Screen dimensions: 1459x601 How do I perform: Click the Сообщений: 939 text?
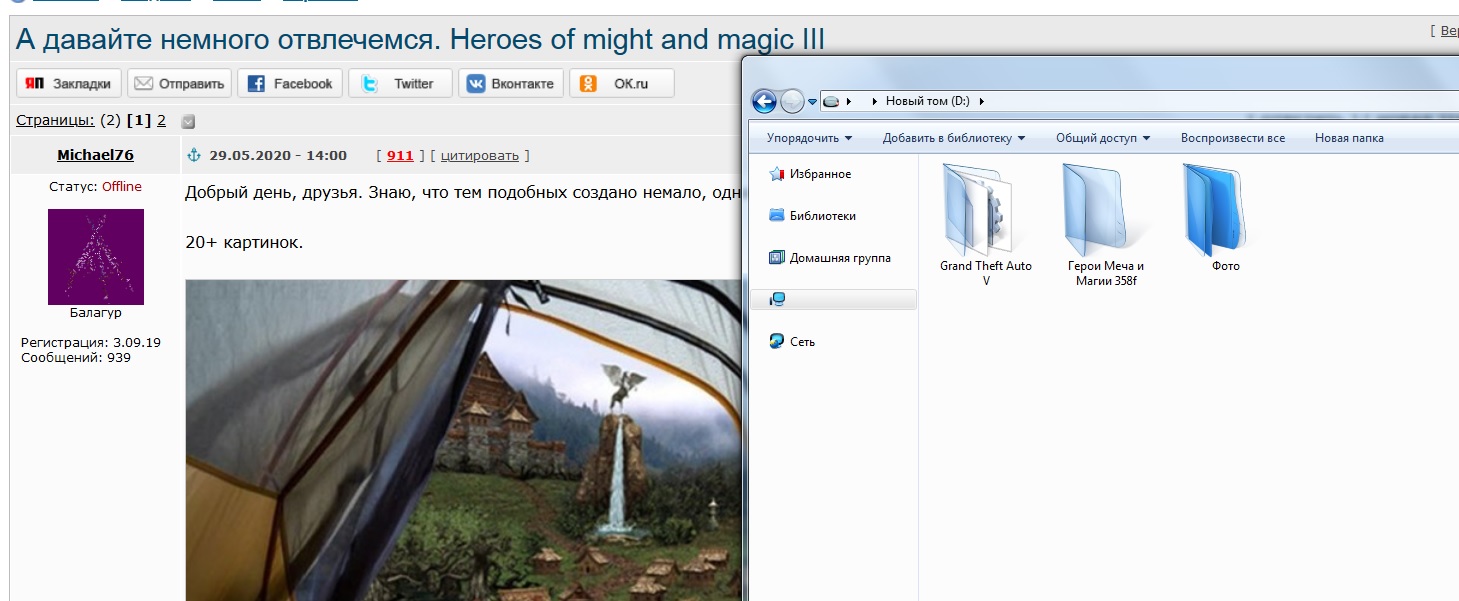[x=76, y=357]
